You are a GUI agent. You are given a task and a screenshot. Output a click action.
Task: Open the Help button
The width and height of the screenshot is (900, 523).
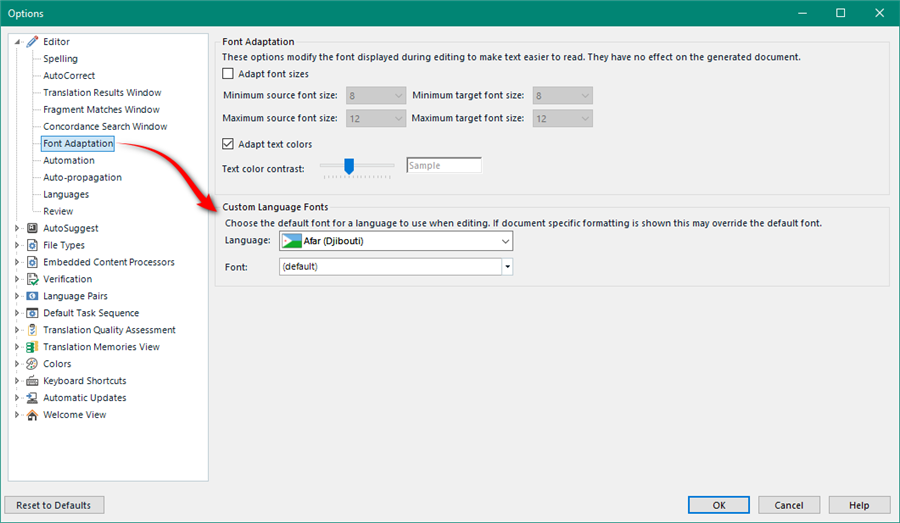point(859,505)
